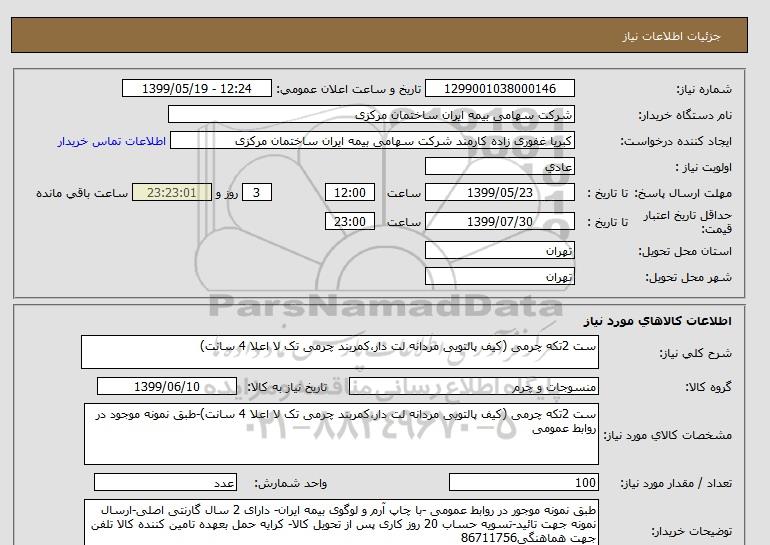
Task: Click the label استان محل تحویل
Action: 685,251
